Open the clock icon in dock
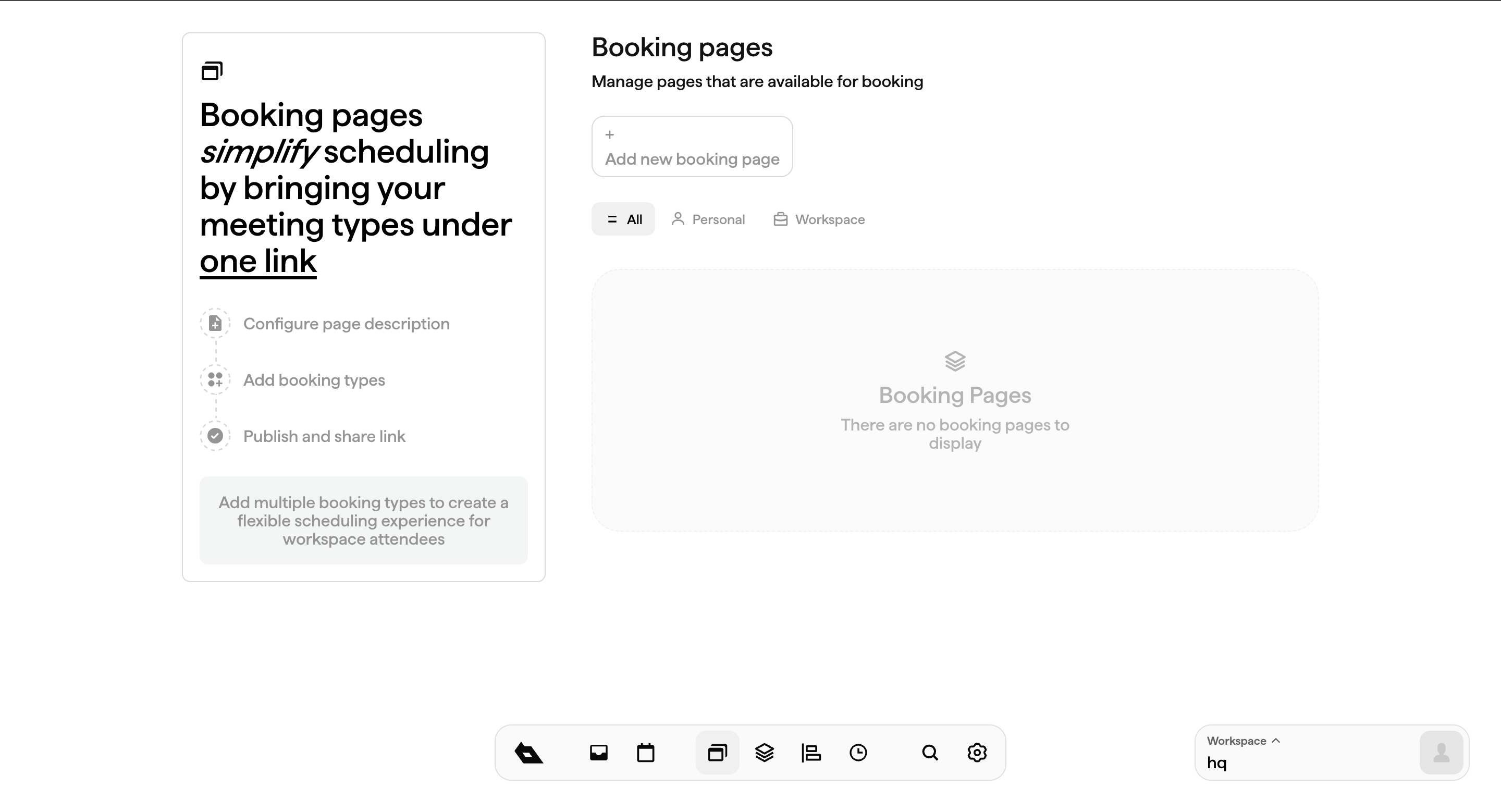 point(858,753)
